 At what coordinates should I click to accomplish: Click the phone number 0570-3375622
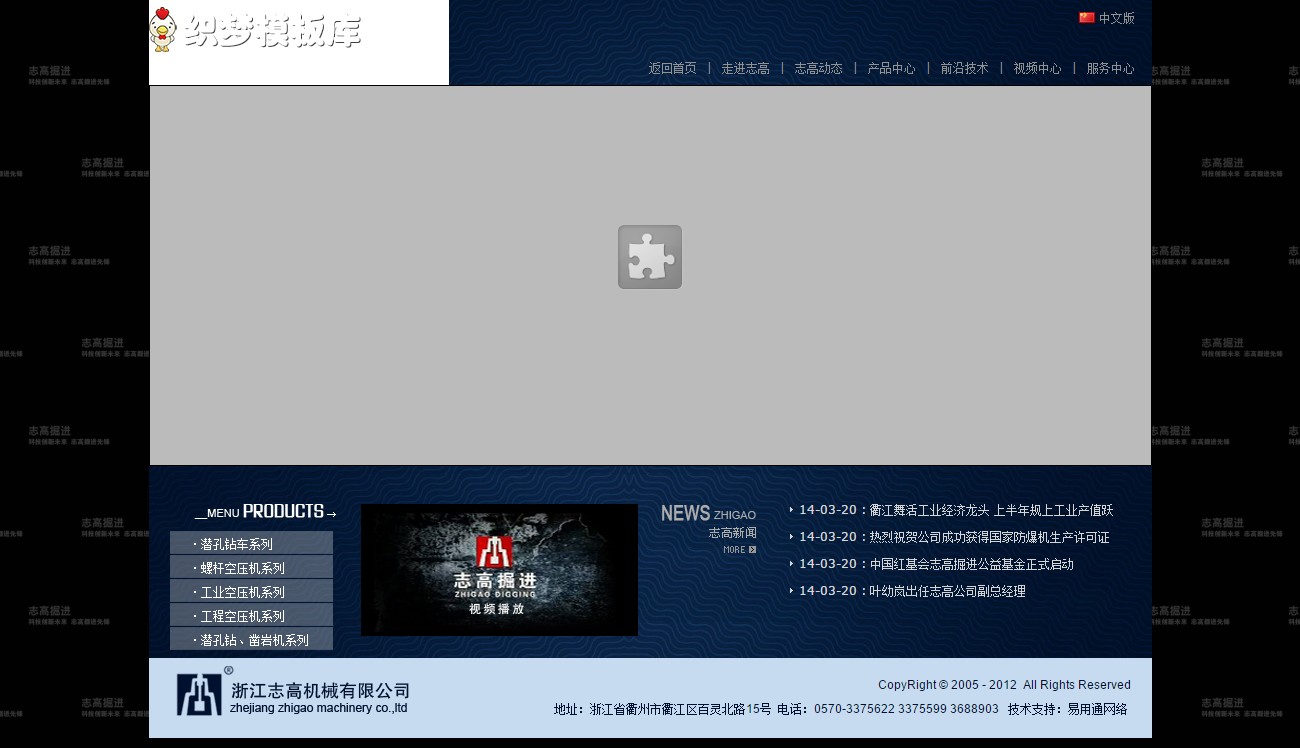(x=854, y=709)
